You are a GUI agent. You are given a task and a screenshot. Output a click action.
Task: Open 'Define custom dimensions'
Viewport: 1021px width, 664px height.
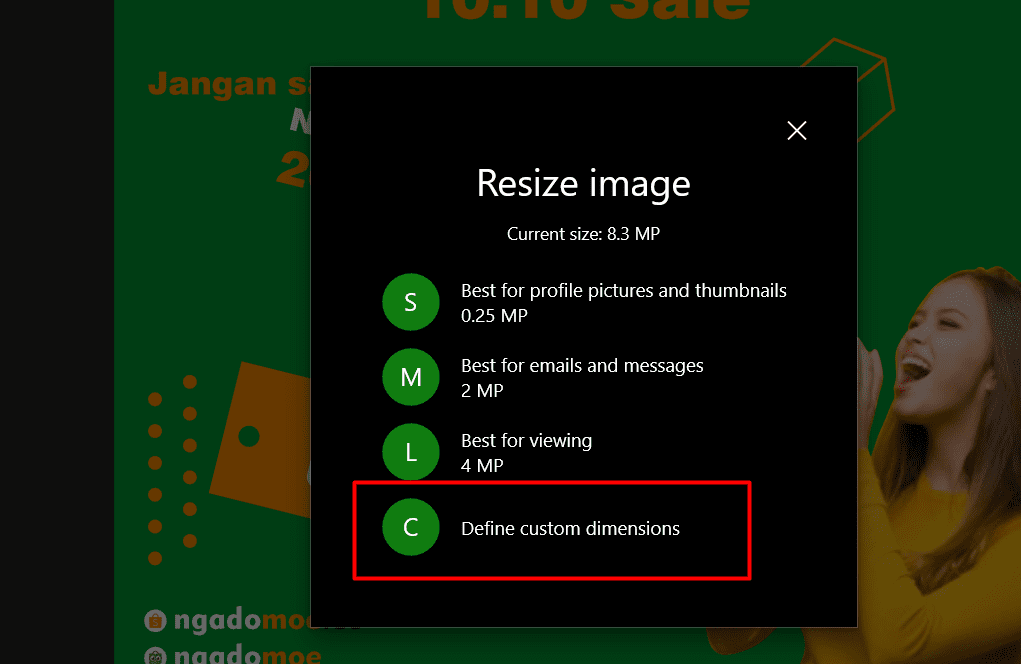pyautogui.click(x=570, y=528)
